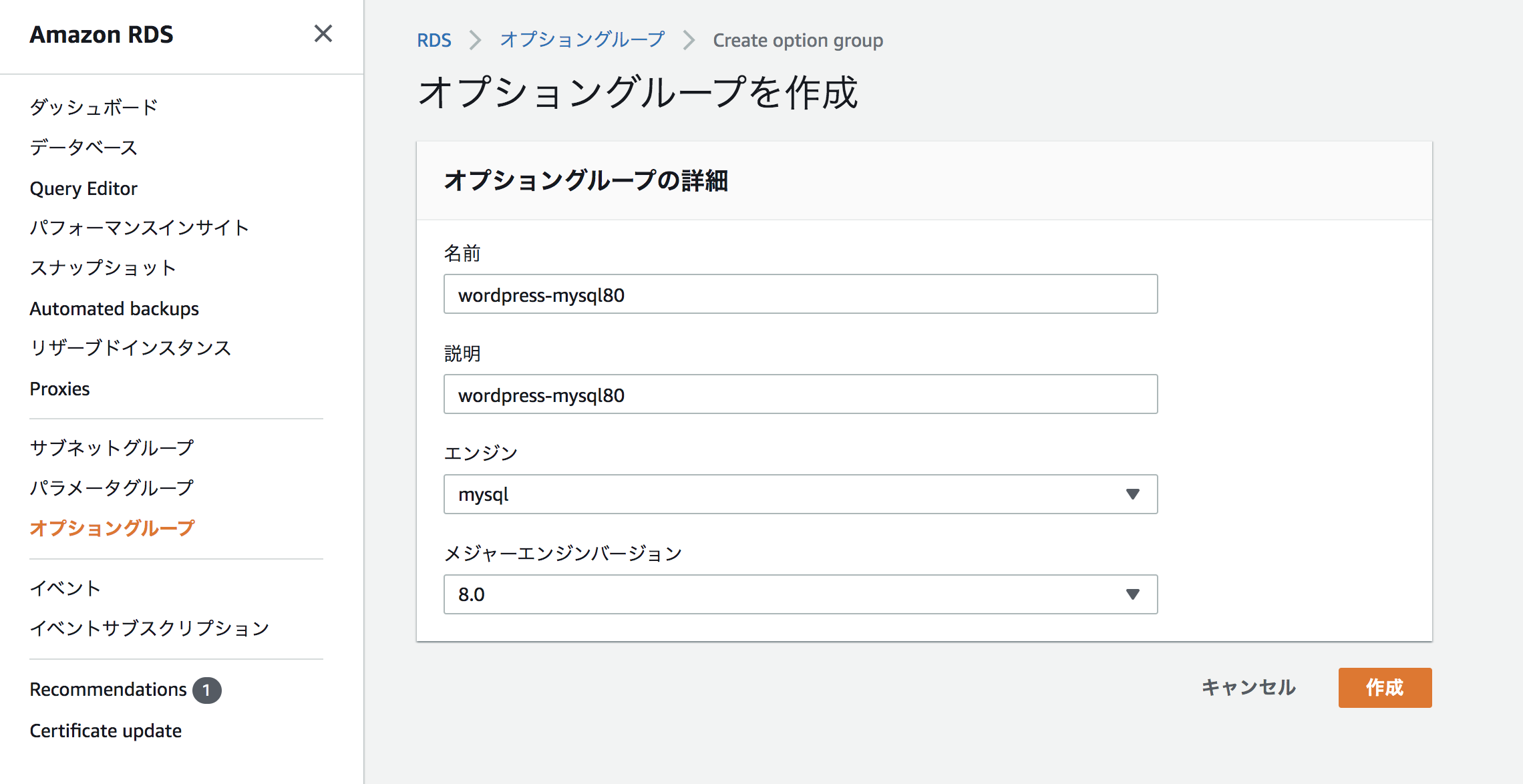Go to データベース page
Viewport: 1523px width, 784px height.
83,148
